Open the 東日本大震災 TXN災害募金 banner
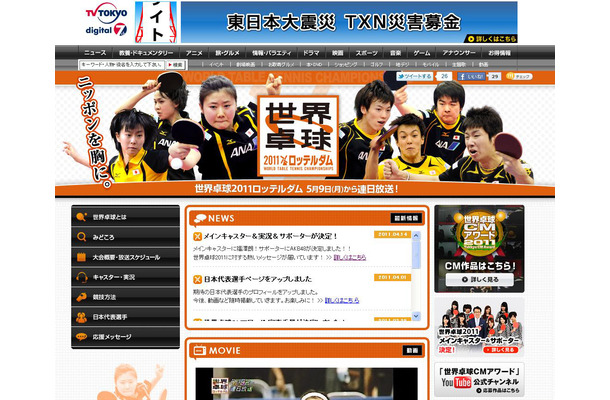The image size is (610, 400). click(x=349, y=22)
